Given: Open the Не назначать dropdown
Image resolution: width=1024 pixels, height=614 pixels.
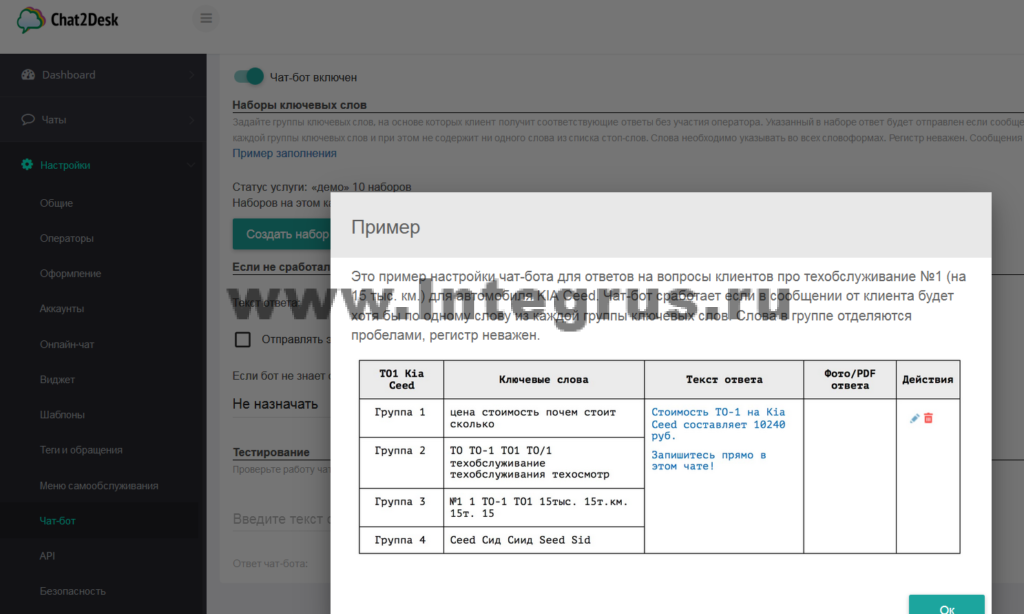Looking at the screenshot, I should (281, 404).
